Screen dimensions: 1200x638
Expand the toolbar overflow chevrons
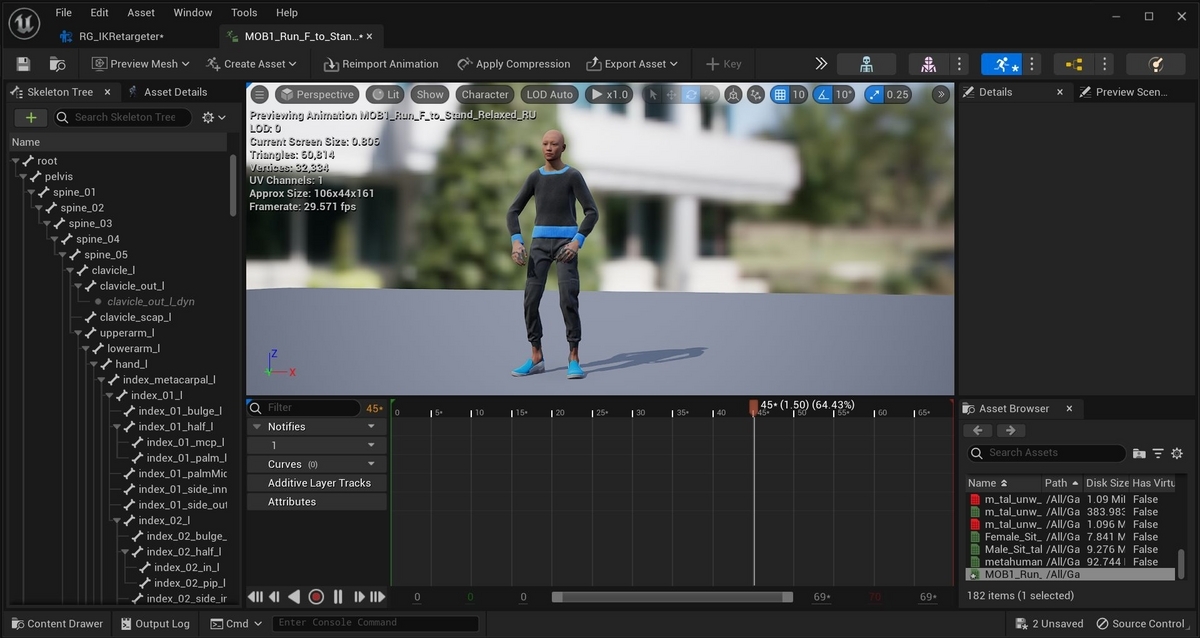click(821, 64)
